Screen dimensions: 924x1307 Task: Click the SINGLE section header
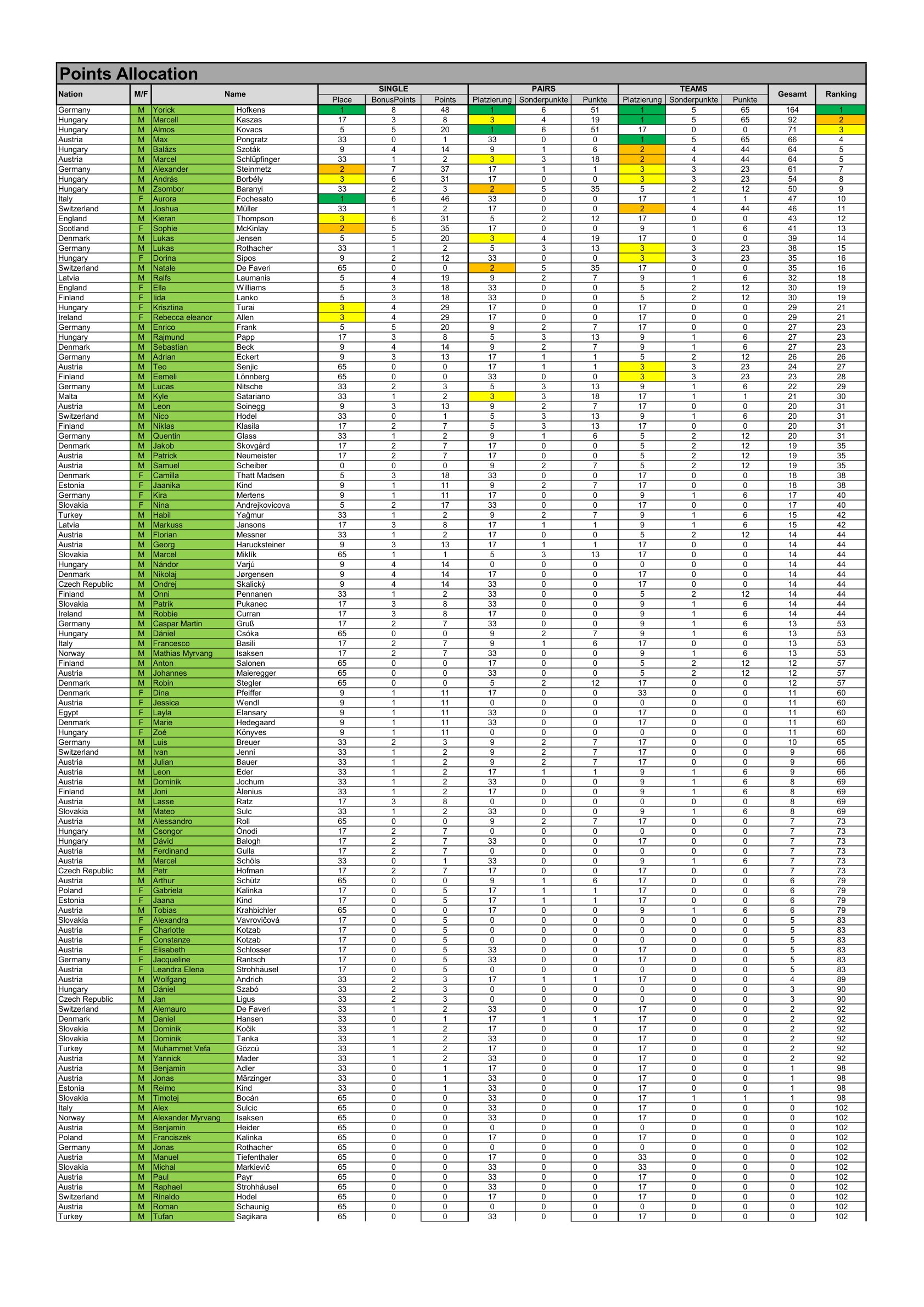(x=393, y=89)
